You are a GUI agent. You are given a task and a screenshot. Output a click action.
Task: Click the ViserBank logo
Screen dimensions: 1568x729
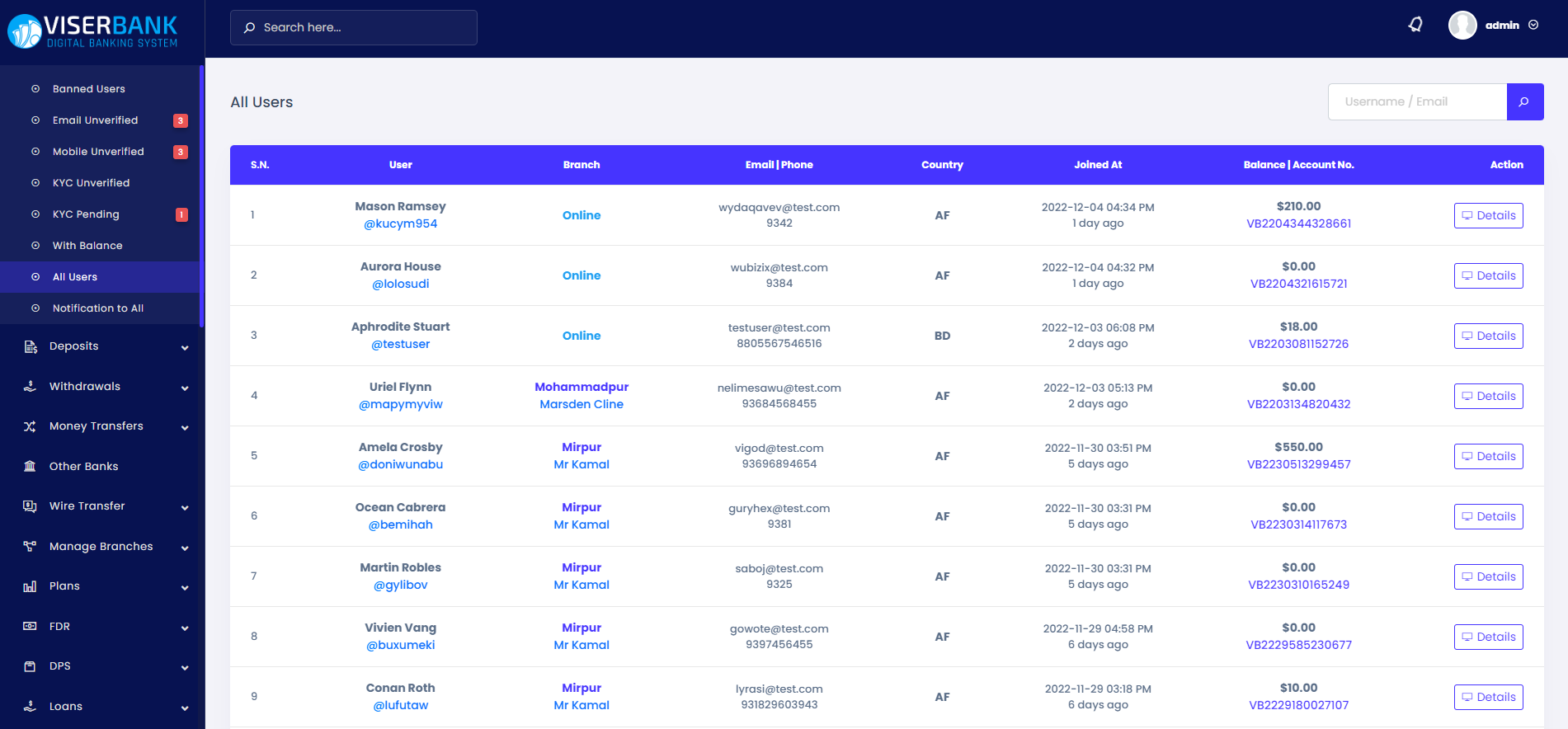[x=93, y=31]
